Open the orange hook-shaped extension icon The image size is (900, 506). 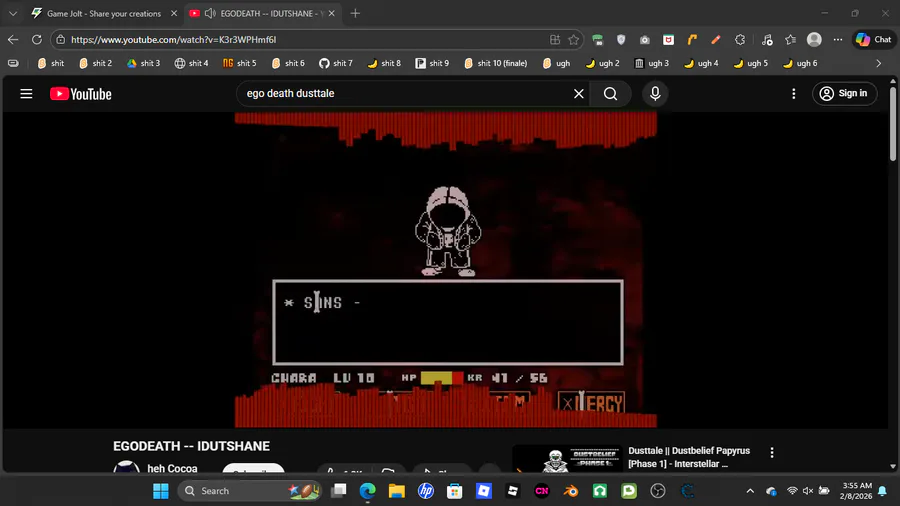(x=692, y=40)
